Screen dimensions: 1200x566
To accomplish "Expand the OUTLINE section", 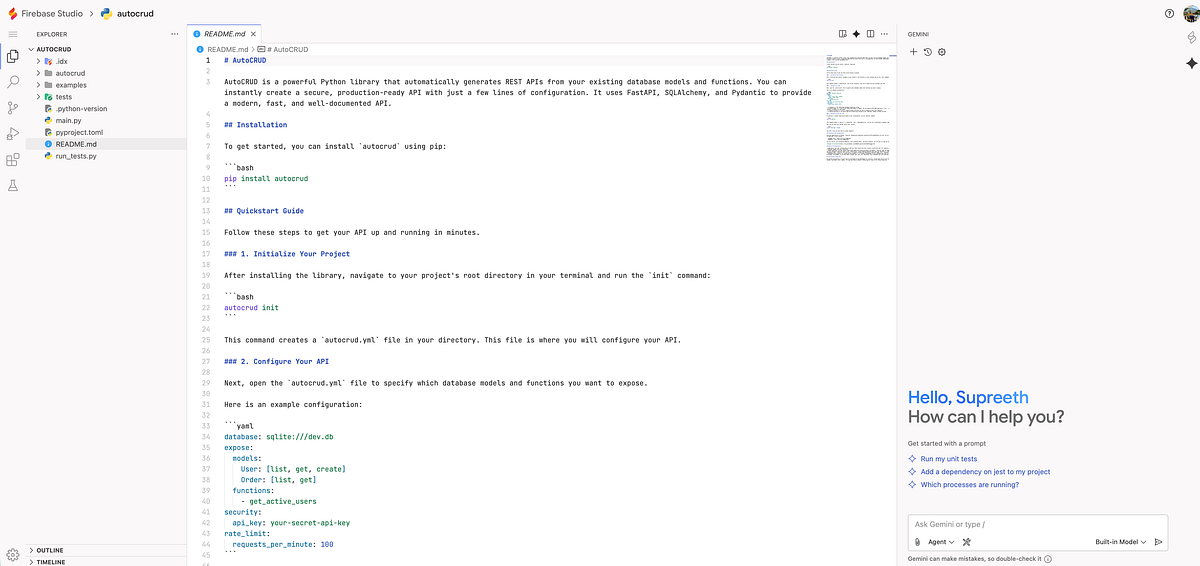I will click(x=50, y=550).
